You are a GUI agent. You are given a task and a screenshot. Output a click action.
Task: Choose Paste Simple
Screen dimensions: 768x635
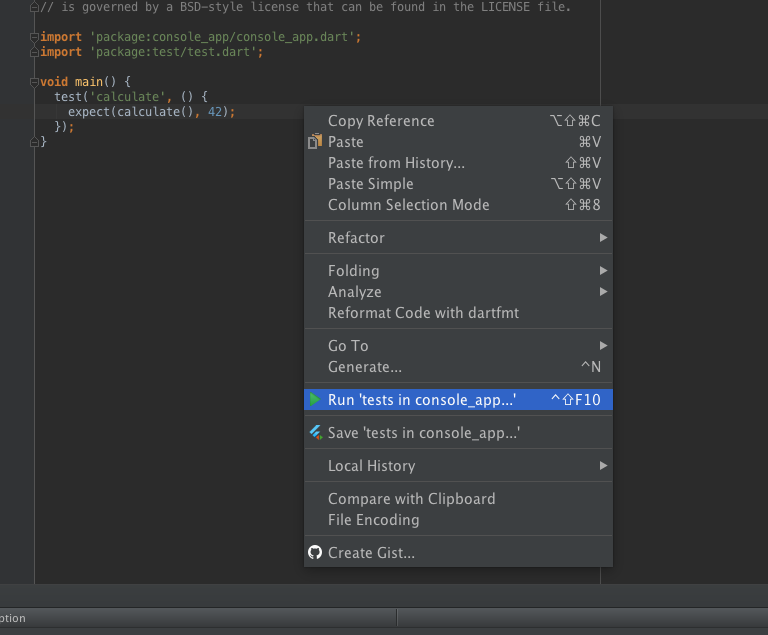[458, 184]
